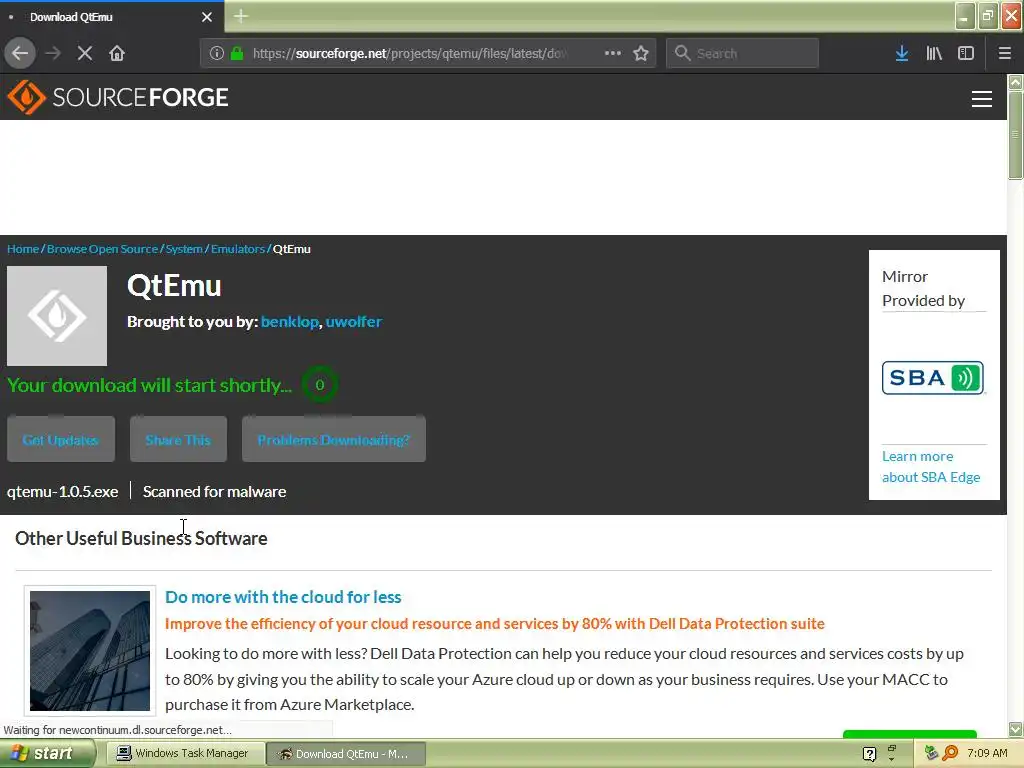Click the SBA mirror provider logo
The width and height of the screenshot is (1024, 768).
coord(933,377)
